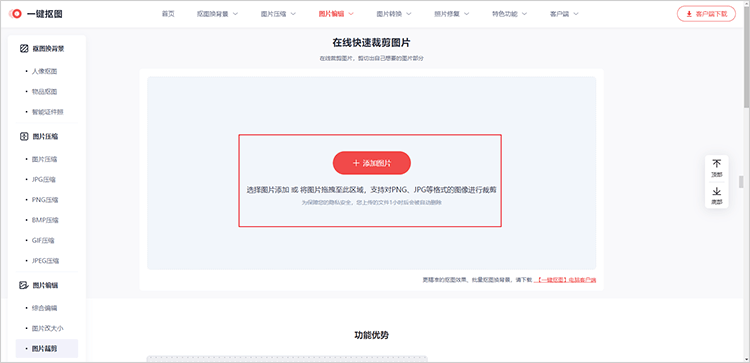Jump to page bottom with 底部 arrow icon

point(717,191)
